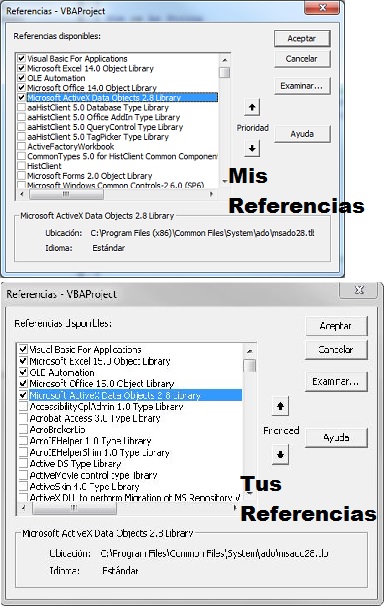
Task: Check ActiveMovie control type library
Action: (23, 475)
